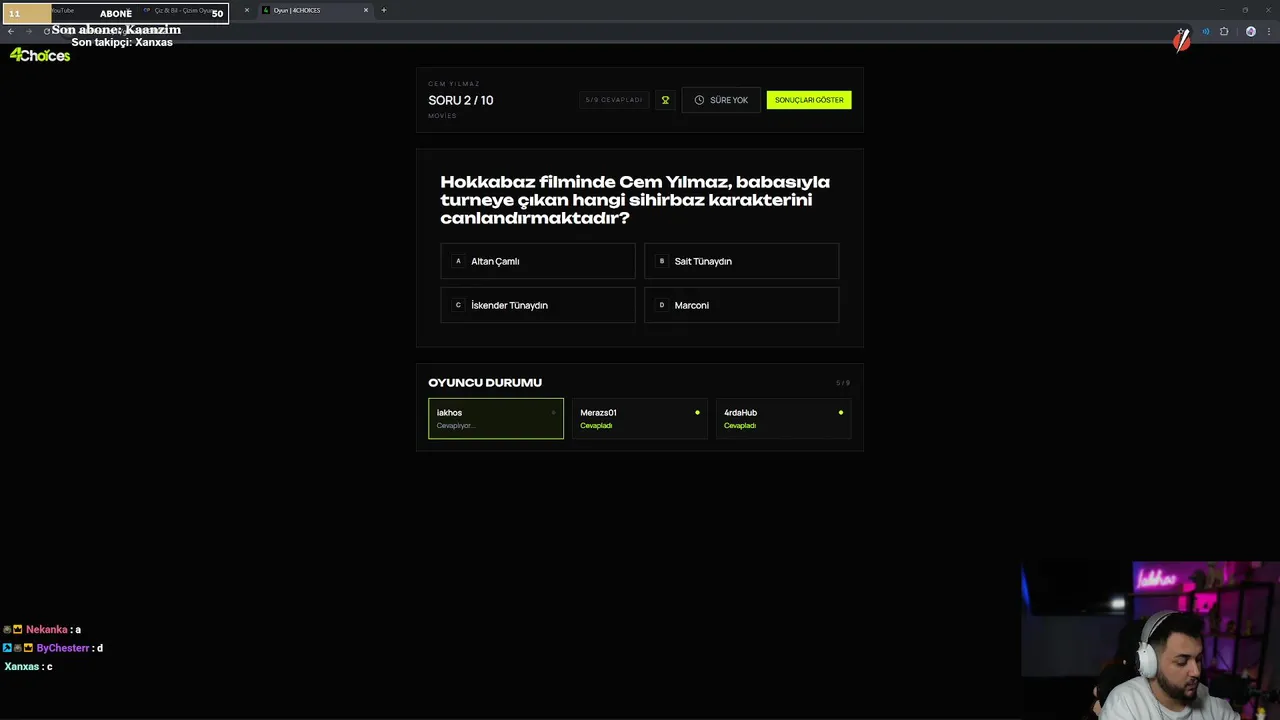The width and height of the screenshot is (1280, 720).
Task: Go forward in browser history
Action: click(29, 31)
